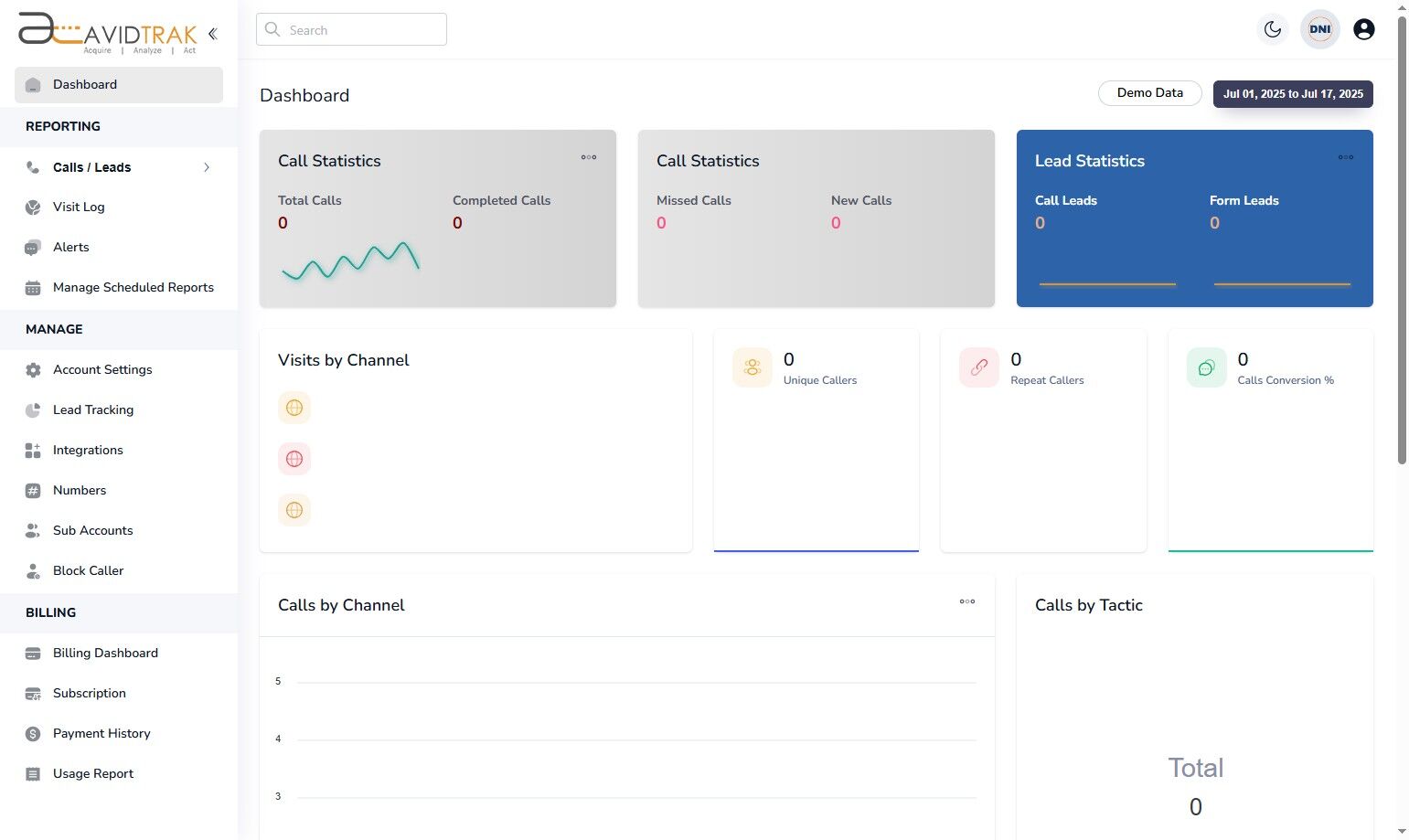
Task: Open the three-dot menu on Call Statistics
Action: click(589, 157)
